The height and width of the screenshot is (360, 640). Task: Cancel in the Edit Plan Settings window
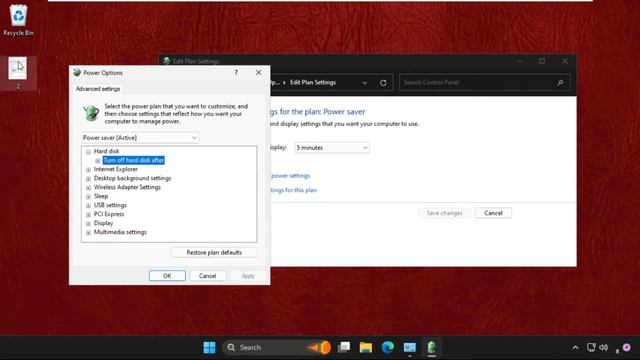click(x=493, y=213)
